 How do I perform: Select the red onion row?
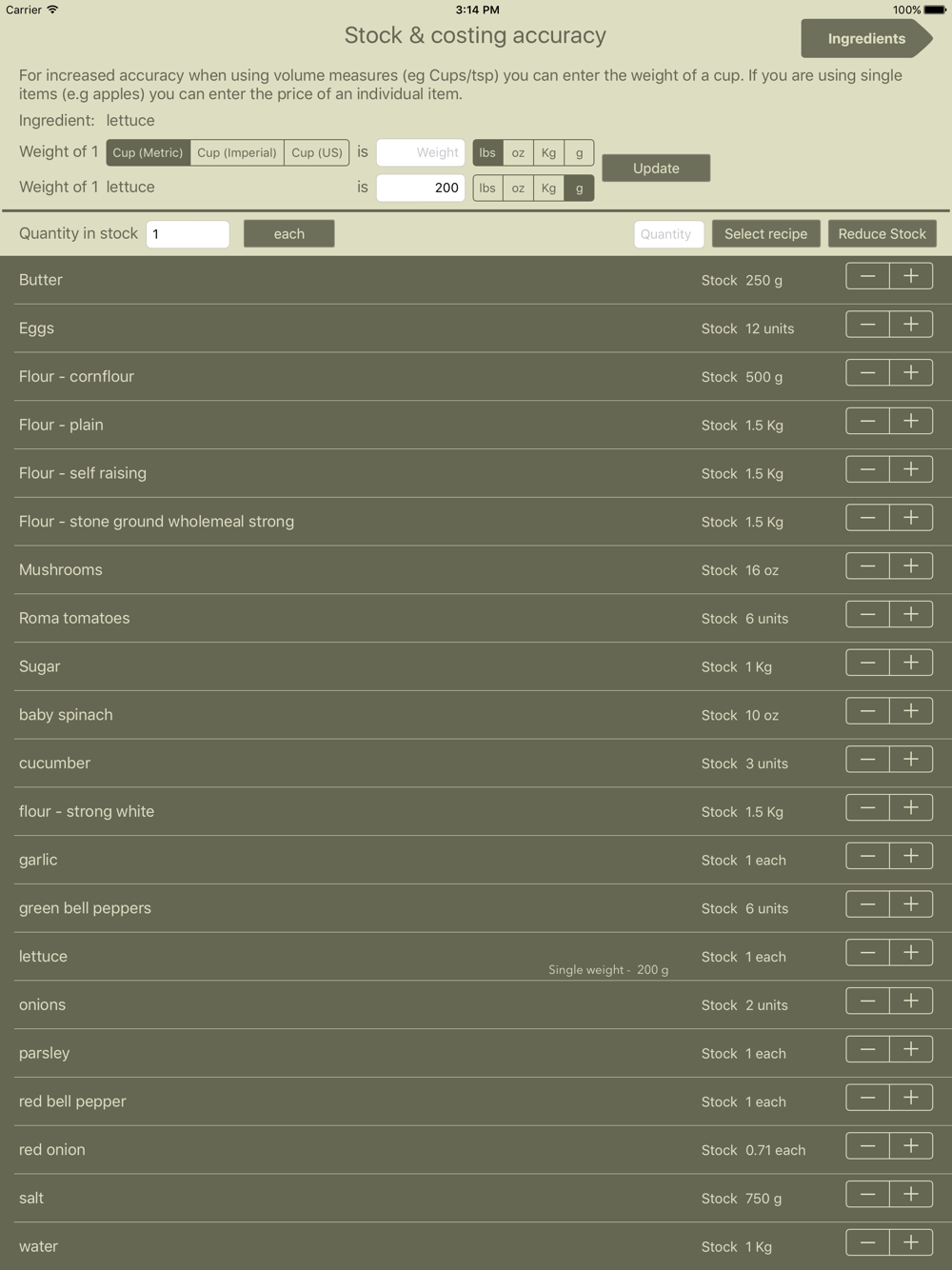(476, 1150)
